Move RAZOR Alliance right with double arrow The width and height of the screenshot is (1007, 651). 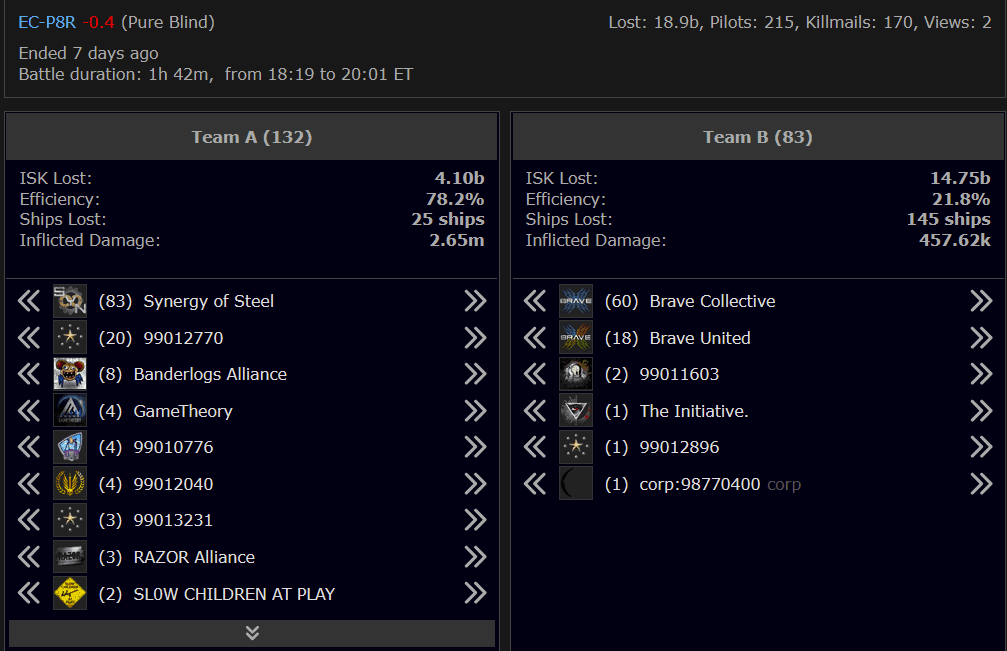click(475, 557)
